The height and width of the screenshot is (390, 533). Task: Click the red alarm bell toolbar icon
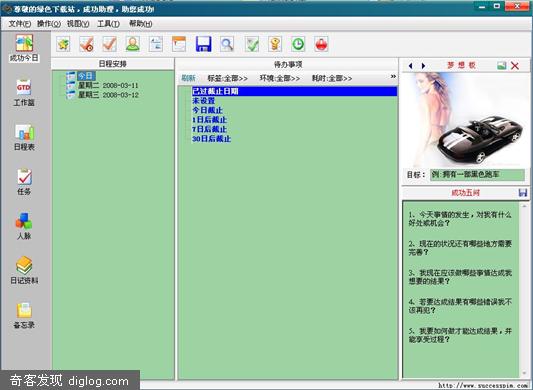(x=321, y=44)
